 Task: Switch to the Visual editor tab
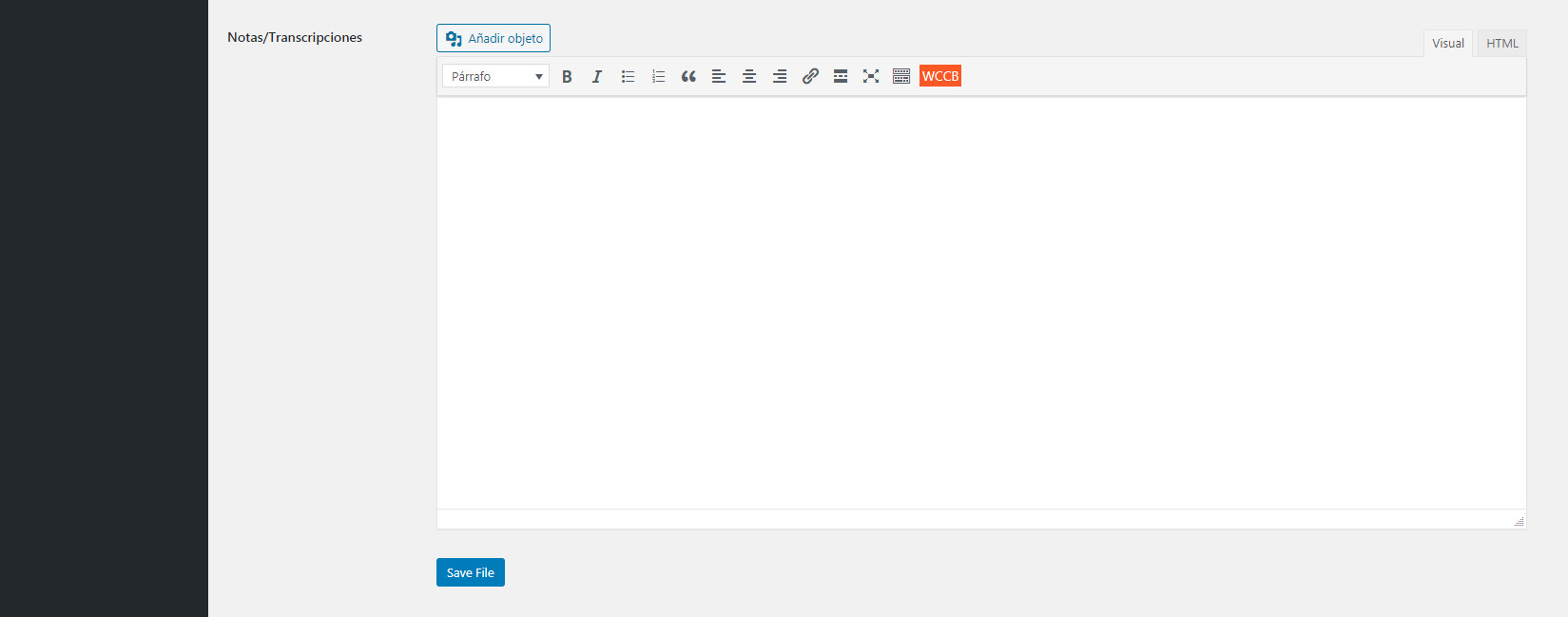1447,44
